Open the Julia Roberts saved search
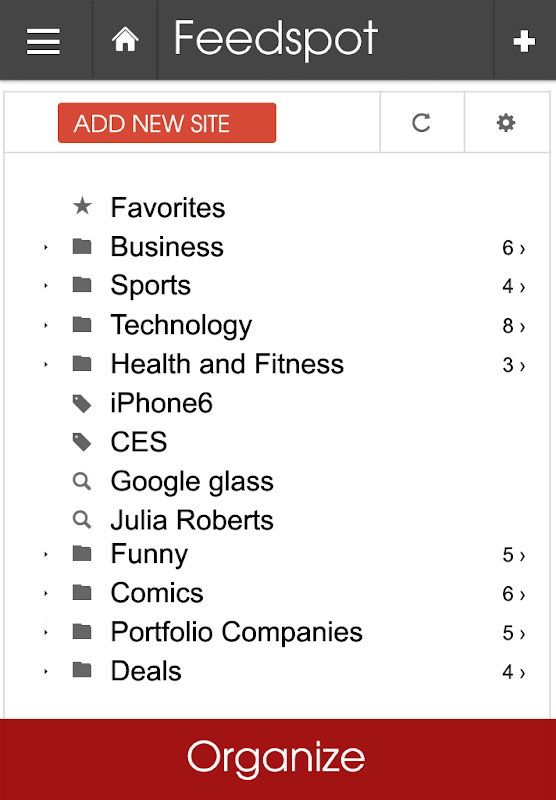 pyautogui.click(x=192, y=520)
